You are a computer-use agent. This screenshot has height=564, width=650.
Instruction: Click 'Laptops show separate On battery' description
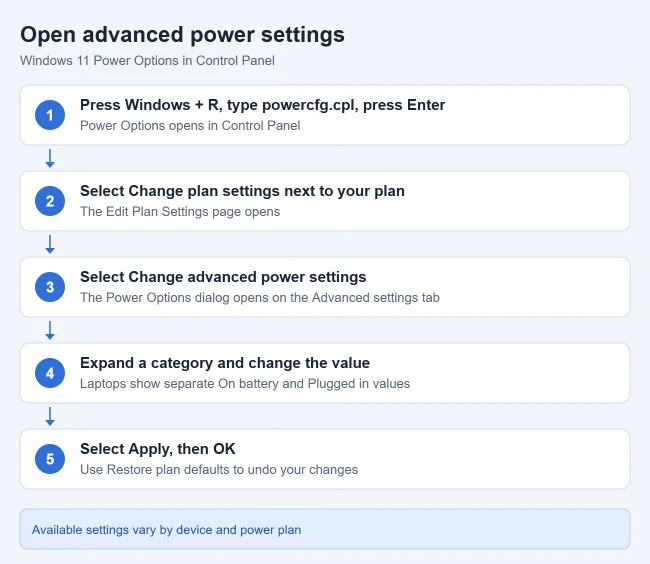pos(245,384)
